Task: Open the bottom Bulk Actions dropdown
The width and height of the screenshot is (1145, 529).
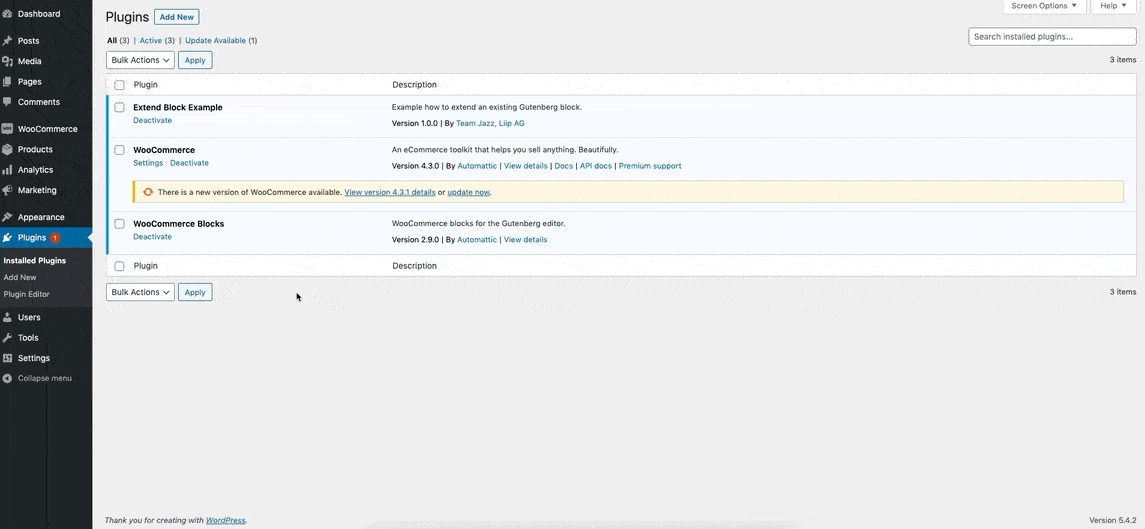Action: [x=140, y=292]
